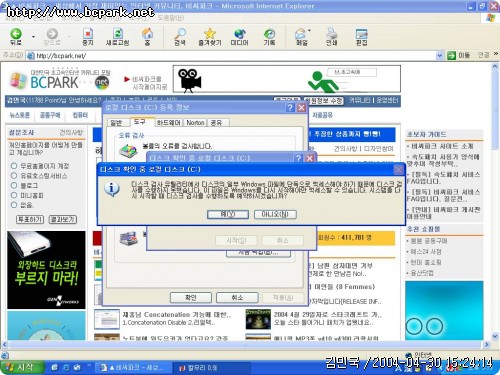This screenshot has height=375, width=500.
Task: Switch to the 도구 tab in properties dialog
Action: (140, 122)
